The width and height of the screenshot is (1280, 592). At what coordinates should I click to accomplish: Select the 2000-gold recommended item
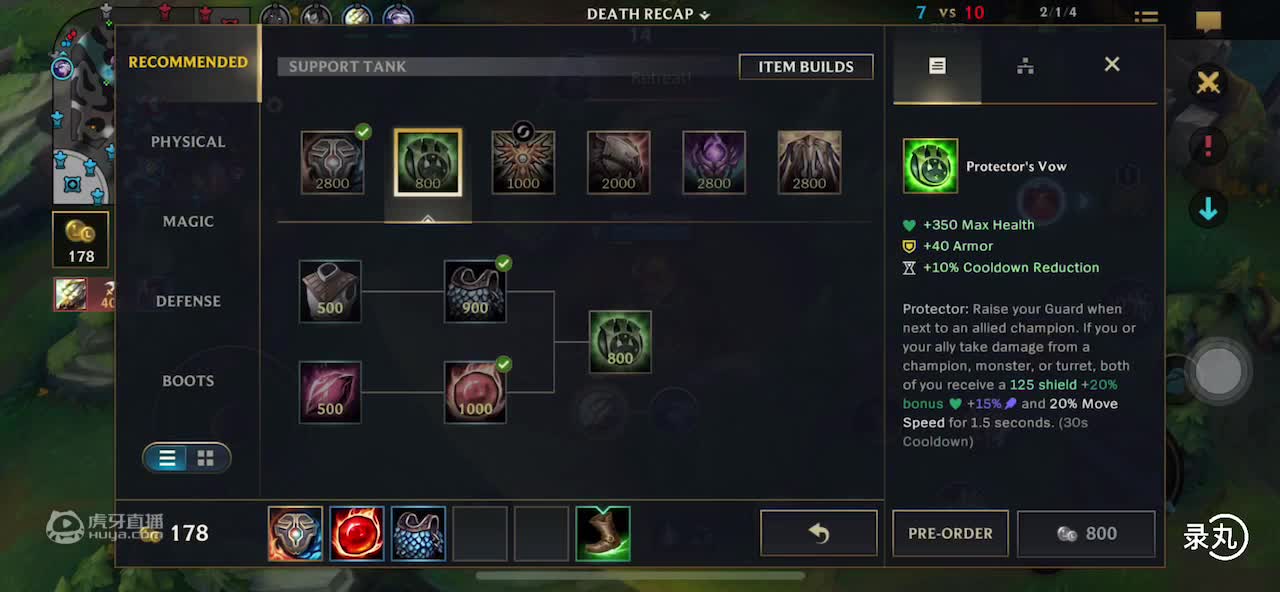click(618, 162)
